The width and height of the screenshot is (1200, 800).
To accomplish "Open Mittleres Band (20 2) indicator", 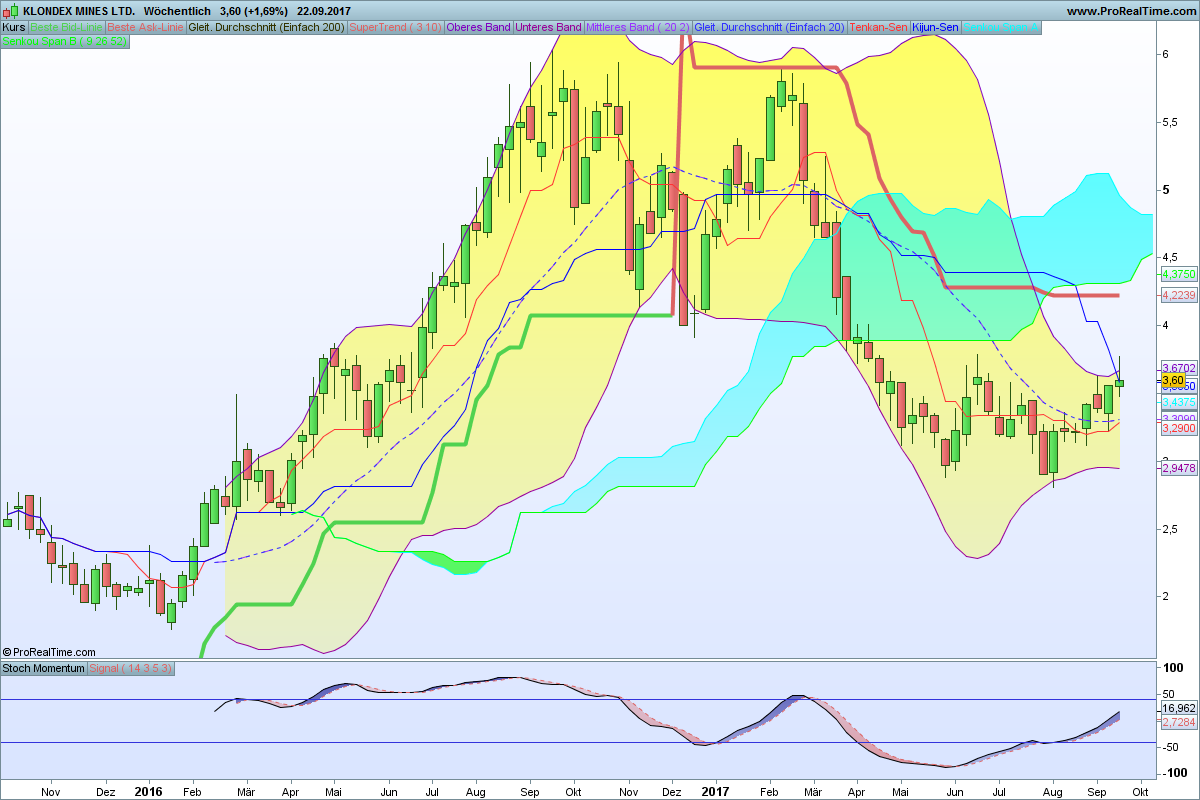I will pos(637,27).
